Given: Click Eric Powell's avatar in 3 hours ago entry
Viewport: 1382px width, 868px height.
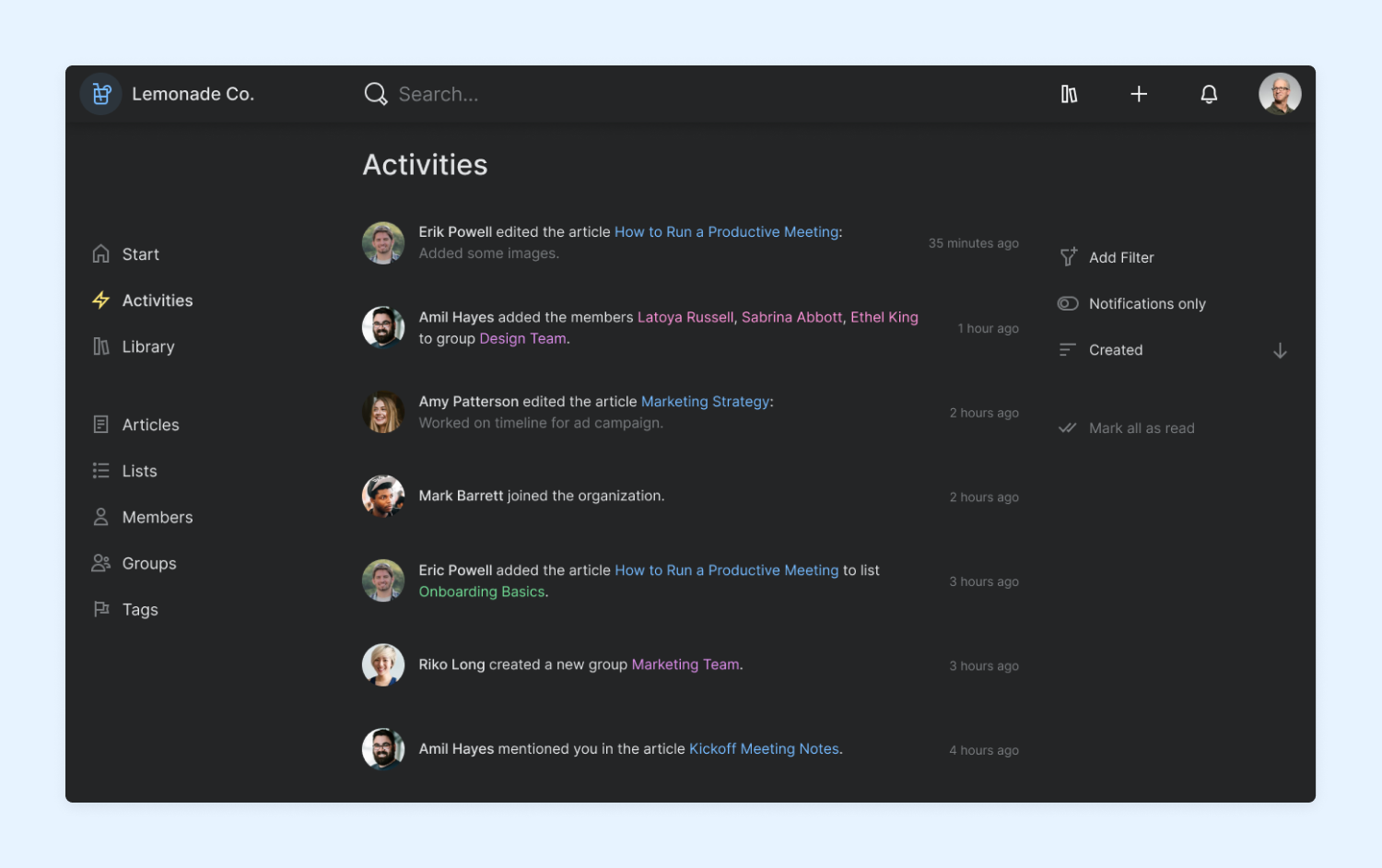Looking at the screenshot, I should tap(383, 581).
